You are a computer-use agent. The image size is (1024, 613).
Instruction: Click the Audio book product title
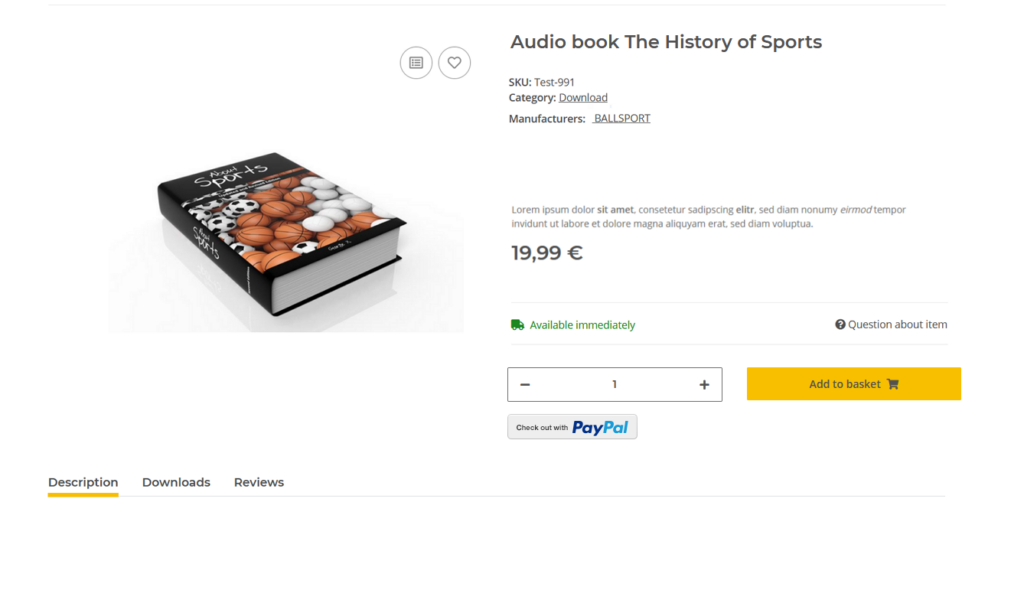pyautogui.click(x=666, y=42)
